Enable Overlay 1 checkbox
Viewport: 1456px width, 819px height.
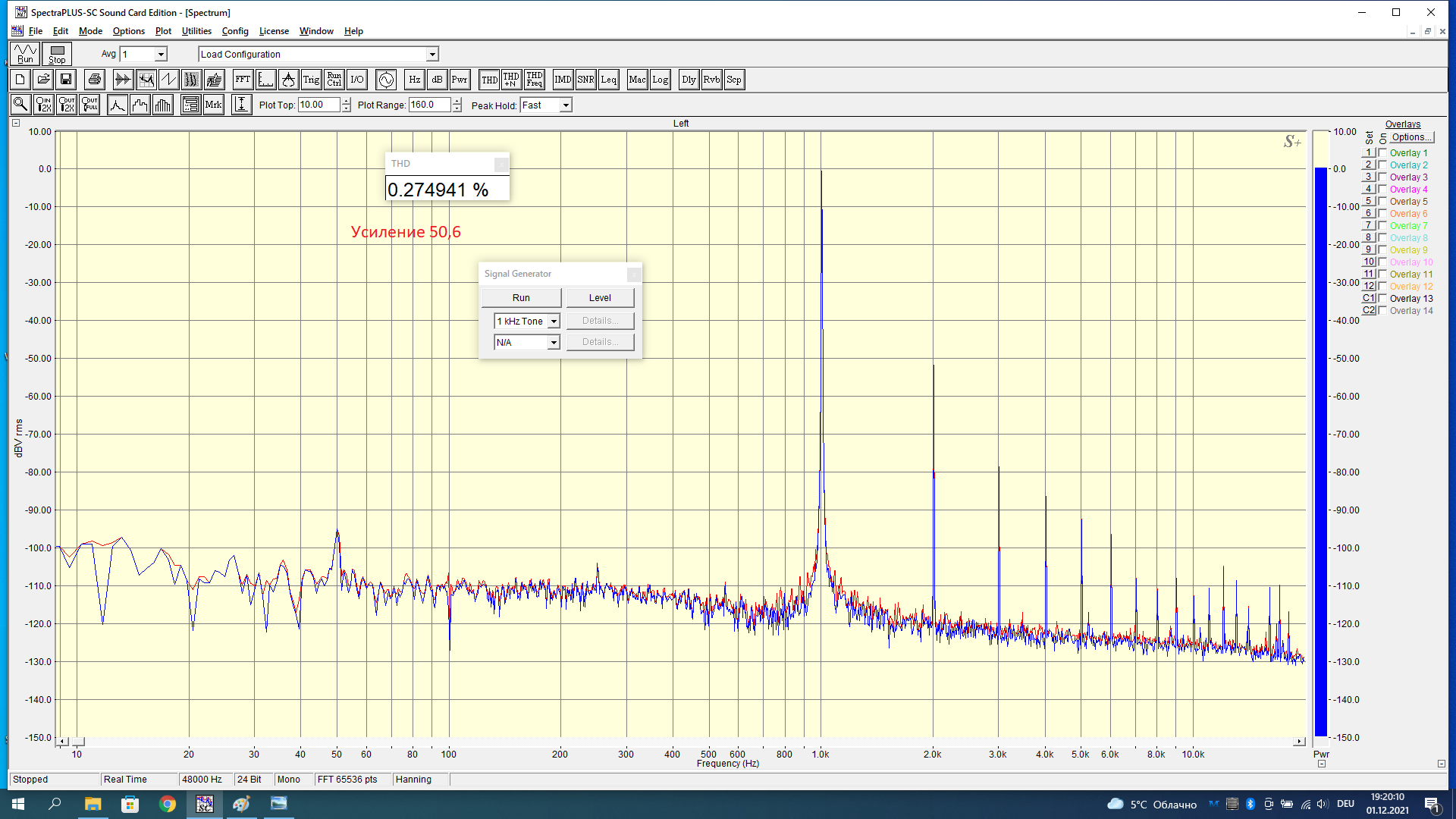click(1382, 153)
